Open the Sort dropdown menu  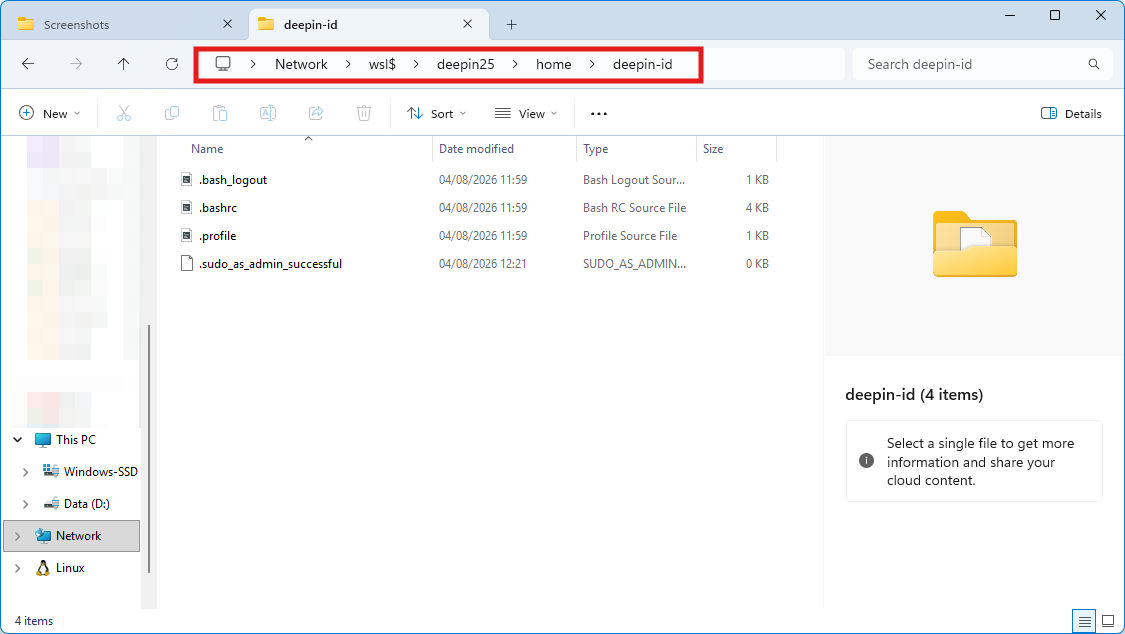click(x=436, y=113)
